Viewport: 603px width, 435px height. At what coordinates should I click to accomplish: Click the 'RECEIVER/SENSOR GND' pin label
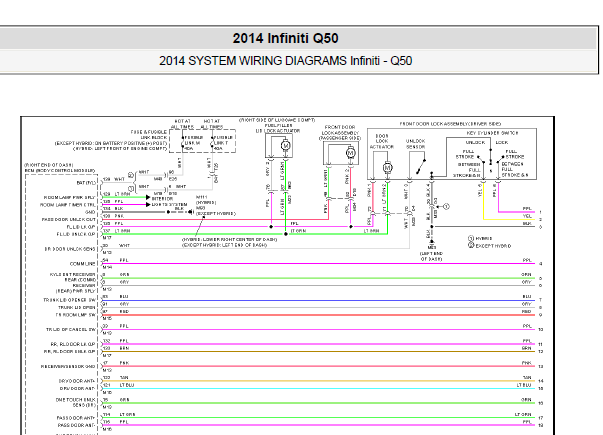(68, 367)
